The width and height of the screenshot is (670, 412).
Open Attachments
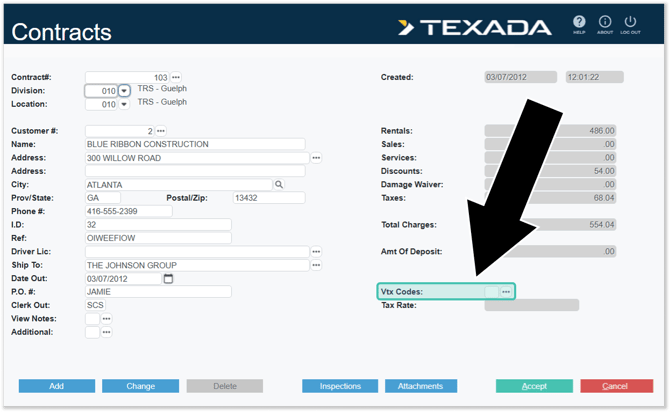click(421, 386)
